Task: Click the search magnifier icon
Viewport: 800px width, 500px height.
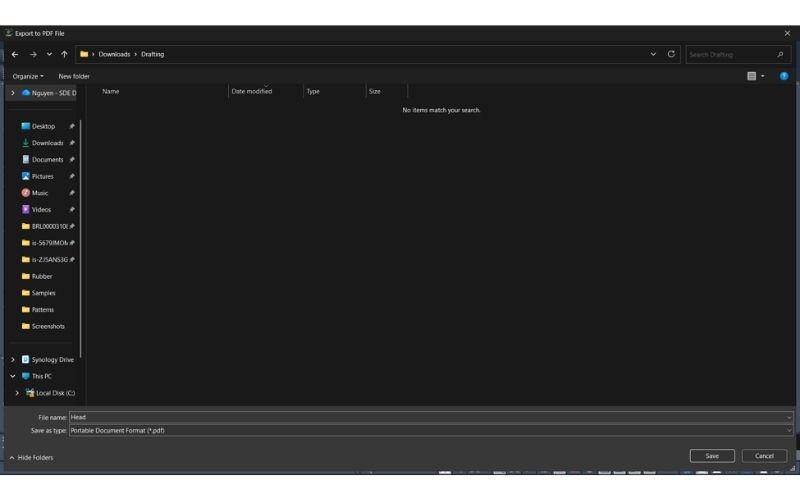Action: point(780,55)
